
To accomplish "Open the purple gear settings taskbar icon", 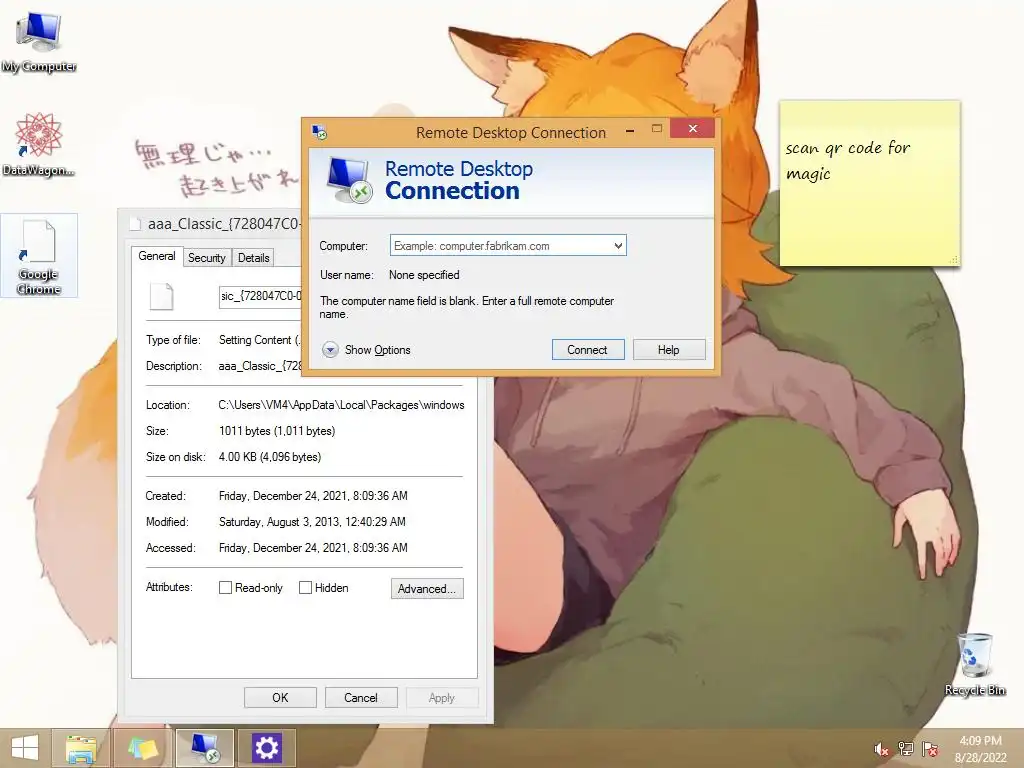I will [266, 748].
